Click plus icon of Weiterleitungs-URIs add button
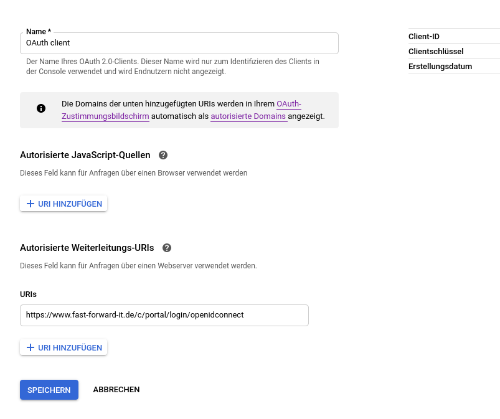Screen dimensions: 500x419 30,348
